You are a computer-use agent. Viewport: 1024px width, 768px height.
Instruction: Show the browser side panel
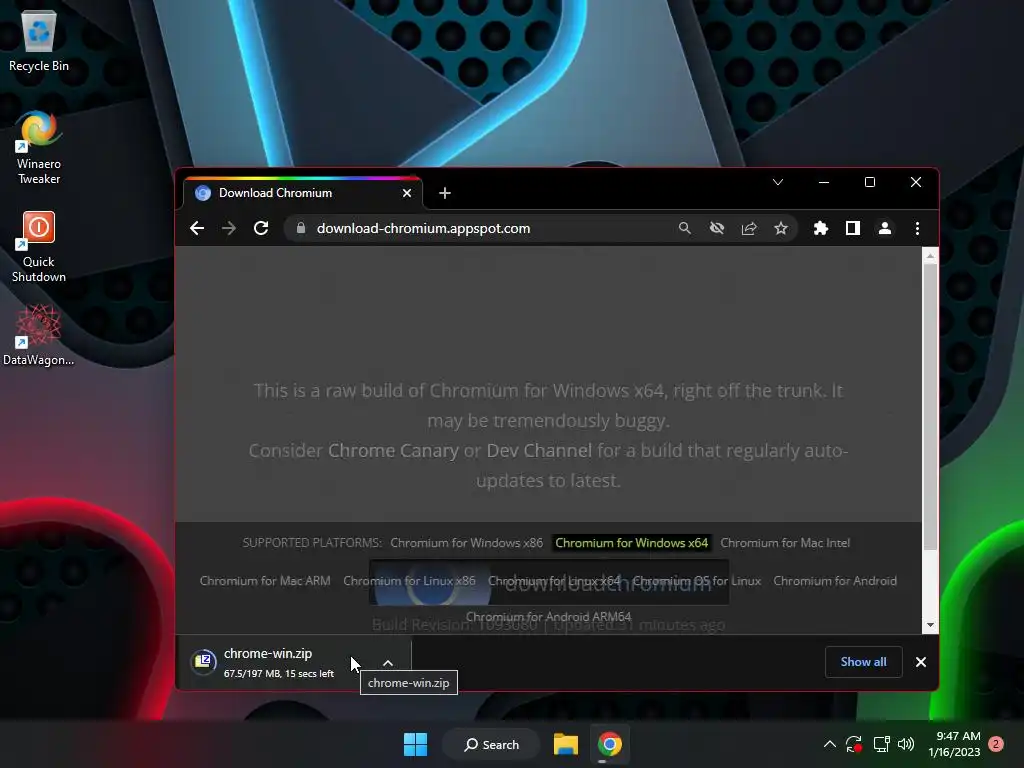pyautogui.click(x=852, y=228)
